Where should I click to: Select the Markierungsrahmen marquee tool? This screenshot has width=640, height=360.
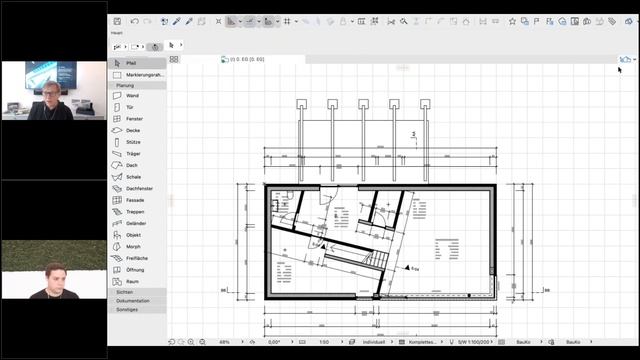[138, 75]
